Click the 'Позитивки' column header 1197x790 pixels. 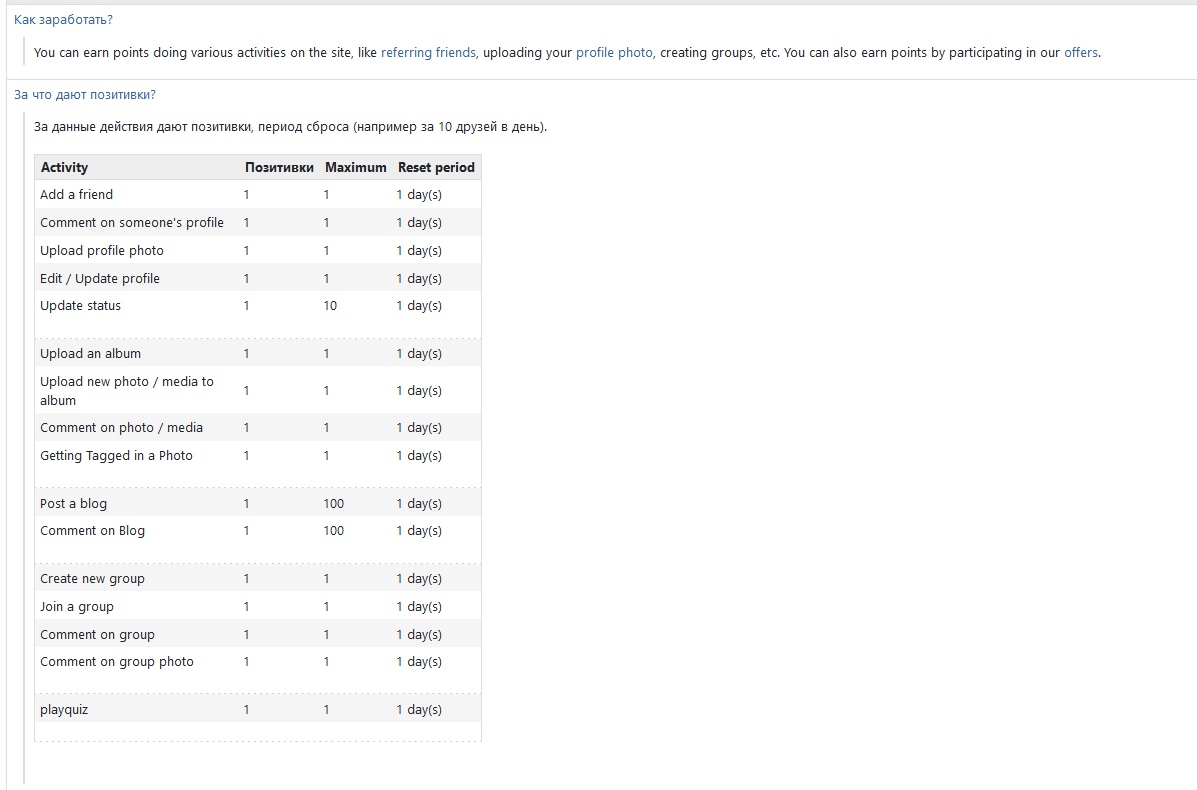(x=279, y=167)
